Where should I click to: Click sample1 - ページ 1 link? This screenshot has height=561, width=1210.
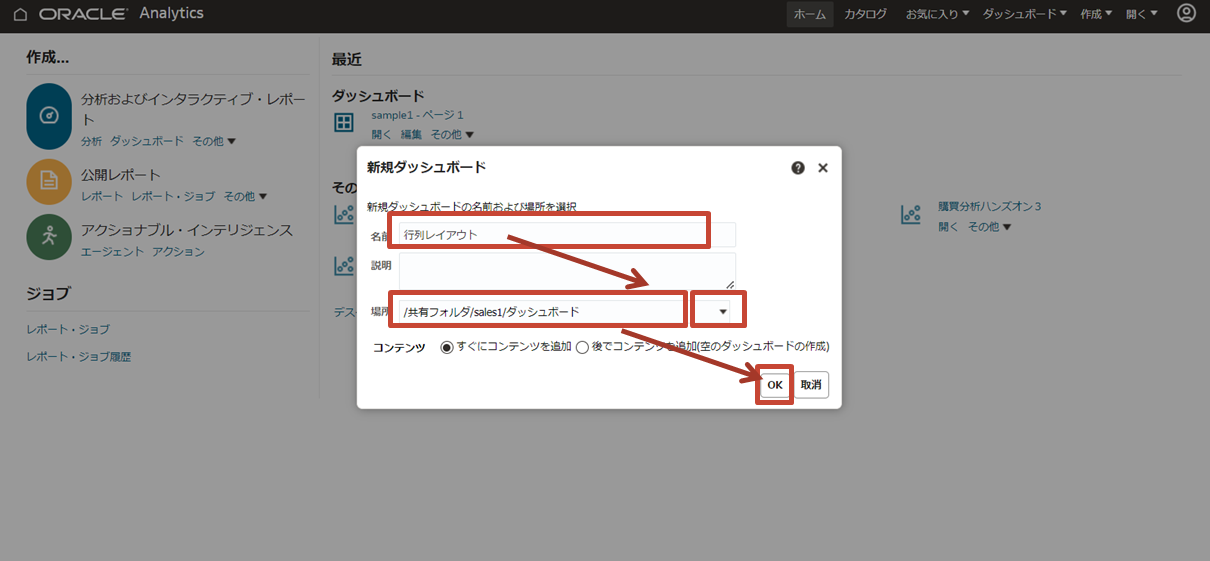click(x=417, y=115)
